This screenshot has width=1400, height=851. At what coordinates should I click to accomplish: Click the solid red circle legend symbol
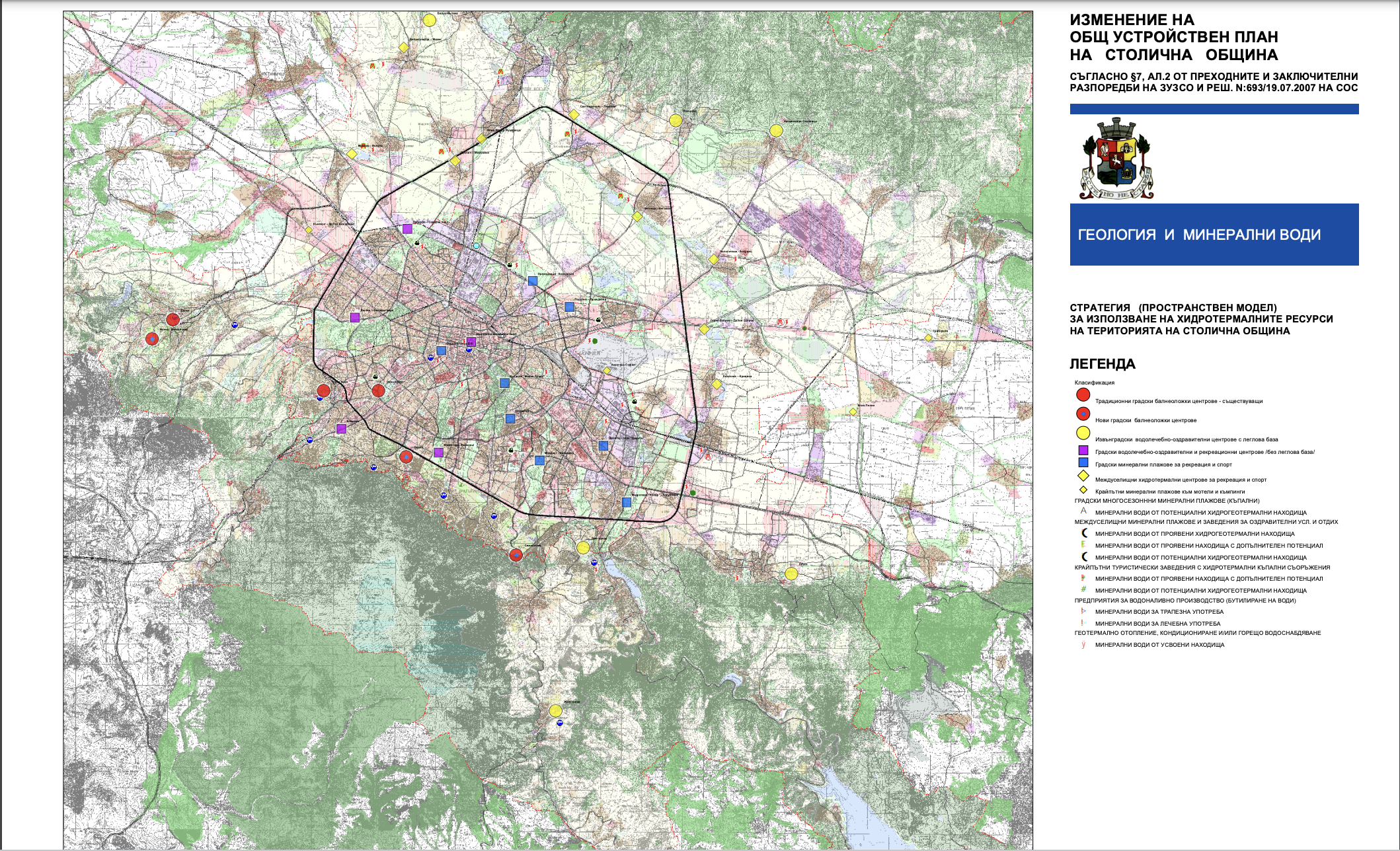click(1083, 395)
